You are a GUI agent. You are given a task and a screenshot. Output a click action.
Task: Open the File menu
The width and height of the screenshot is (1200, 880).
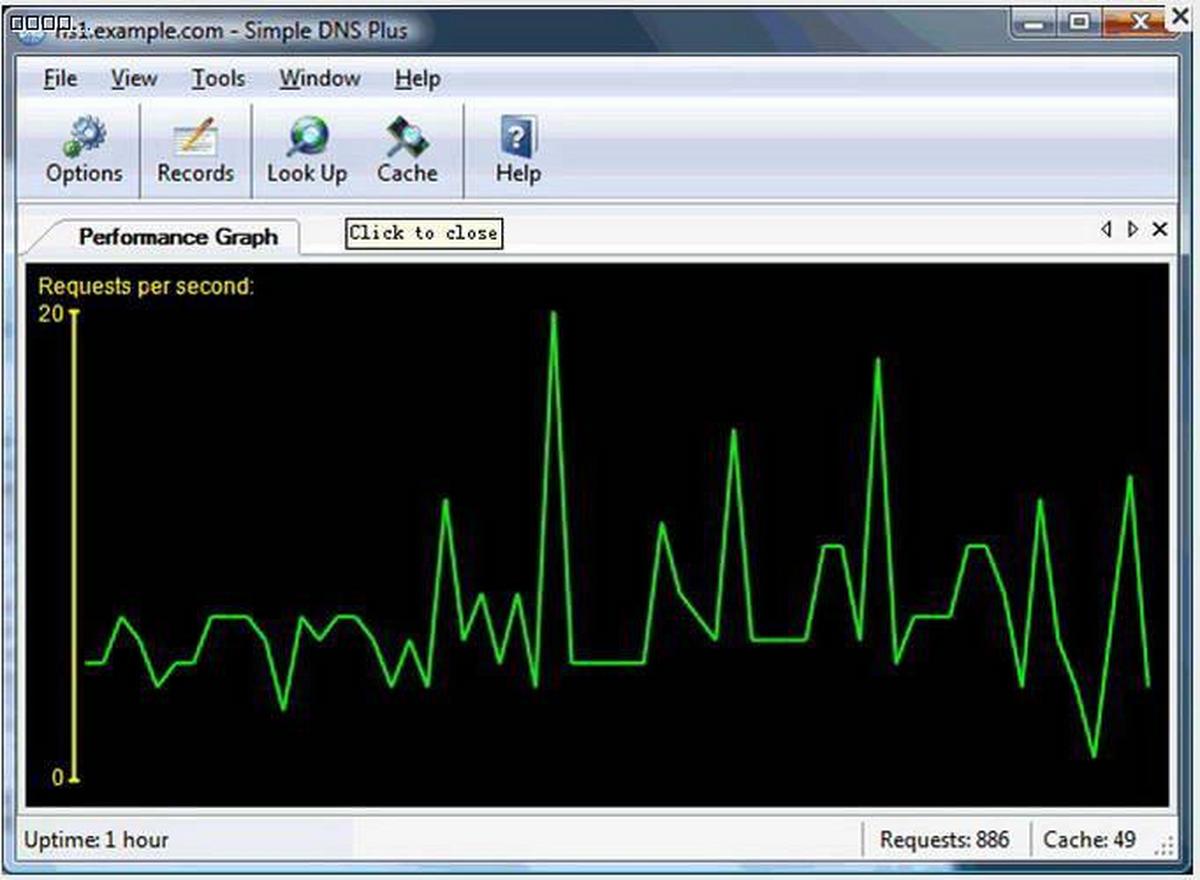(60, 78)
